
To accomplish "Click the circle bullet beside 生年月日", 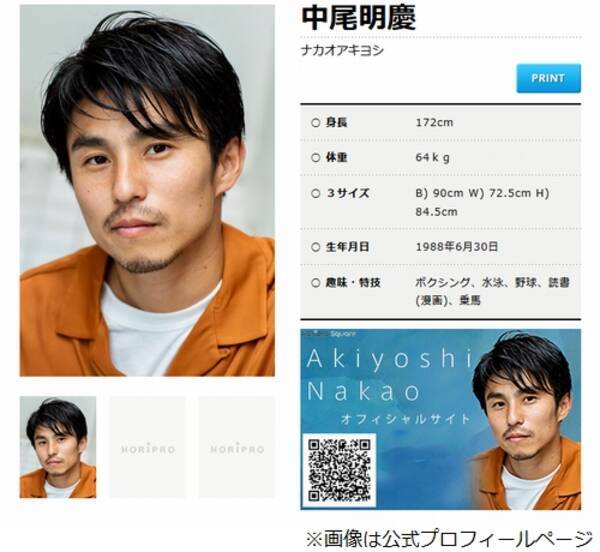I will click(x=316, y=247).
